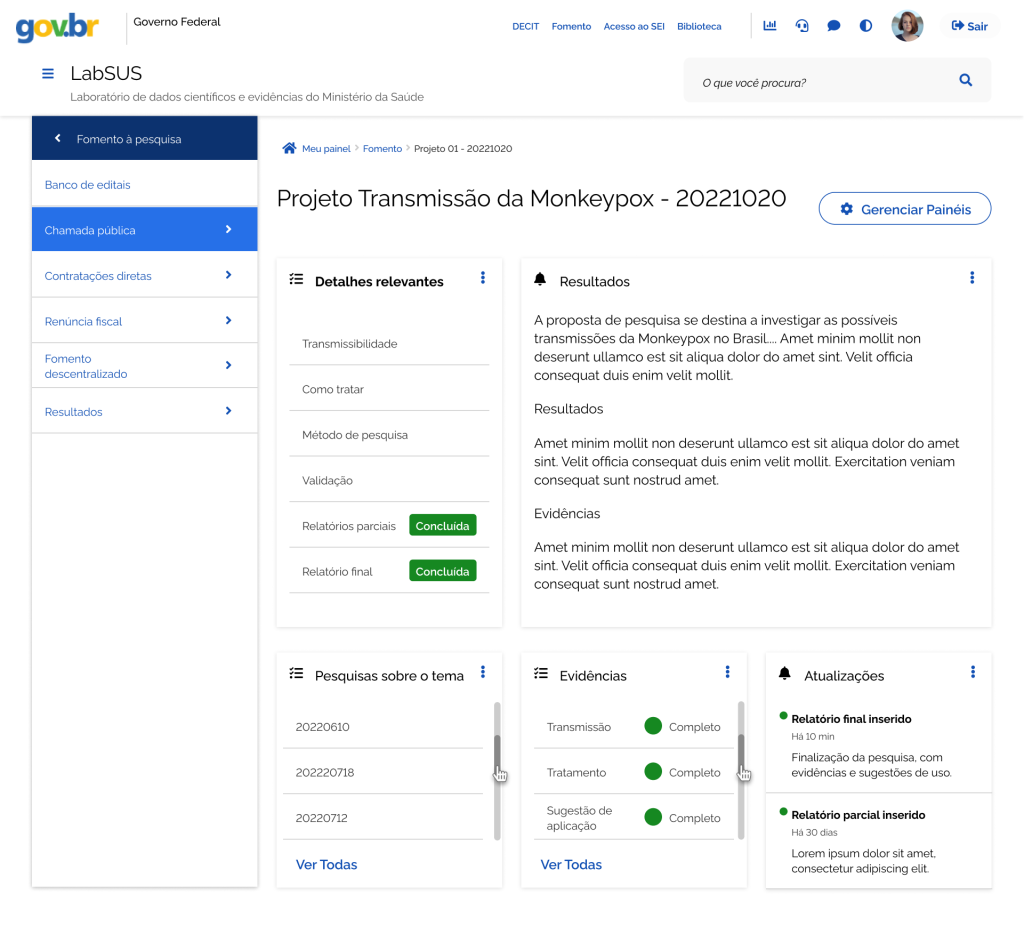Open the chat messages icon
The image size is (1024, 934).
pos(834,26)
